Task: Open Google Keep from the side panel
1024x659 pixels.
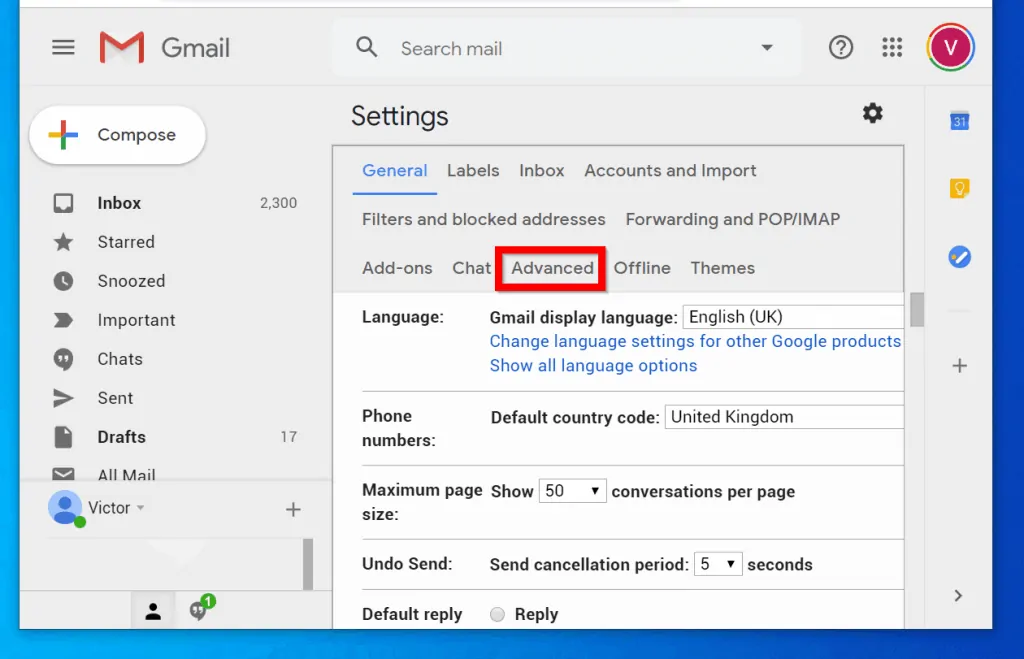Action: coord(959,188)
